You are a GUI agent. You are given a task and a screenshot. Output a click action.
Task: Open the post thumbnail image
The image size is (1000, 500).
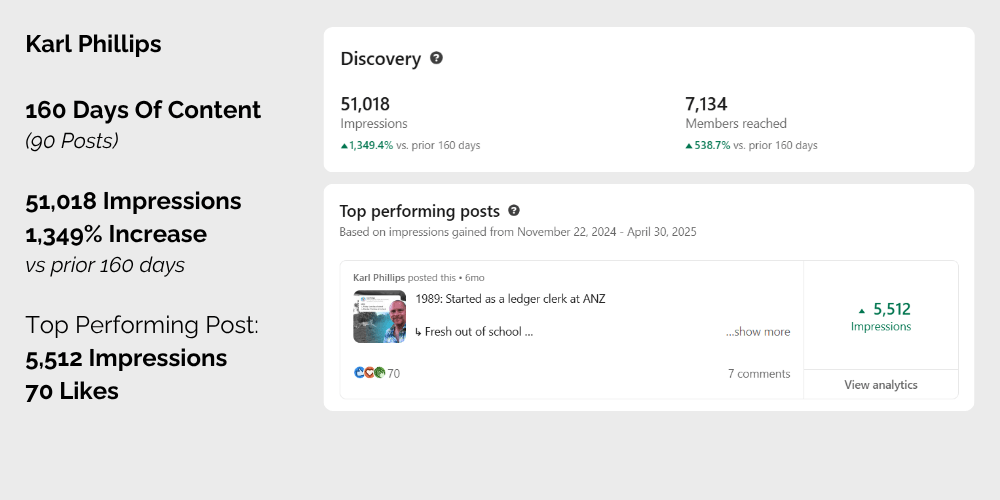pos(379,317)
